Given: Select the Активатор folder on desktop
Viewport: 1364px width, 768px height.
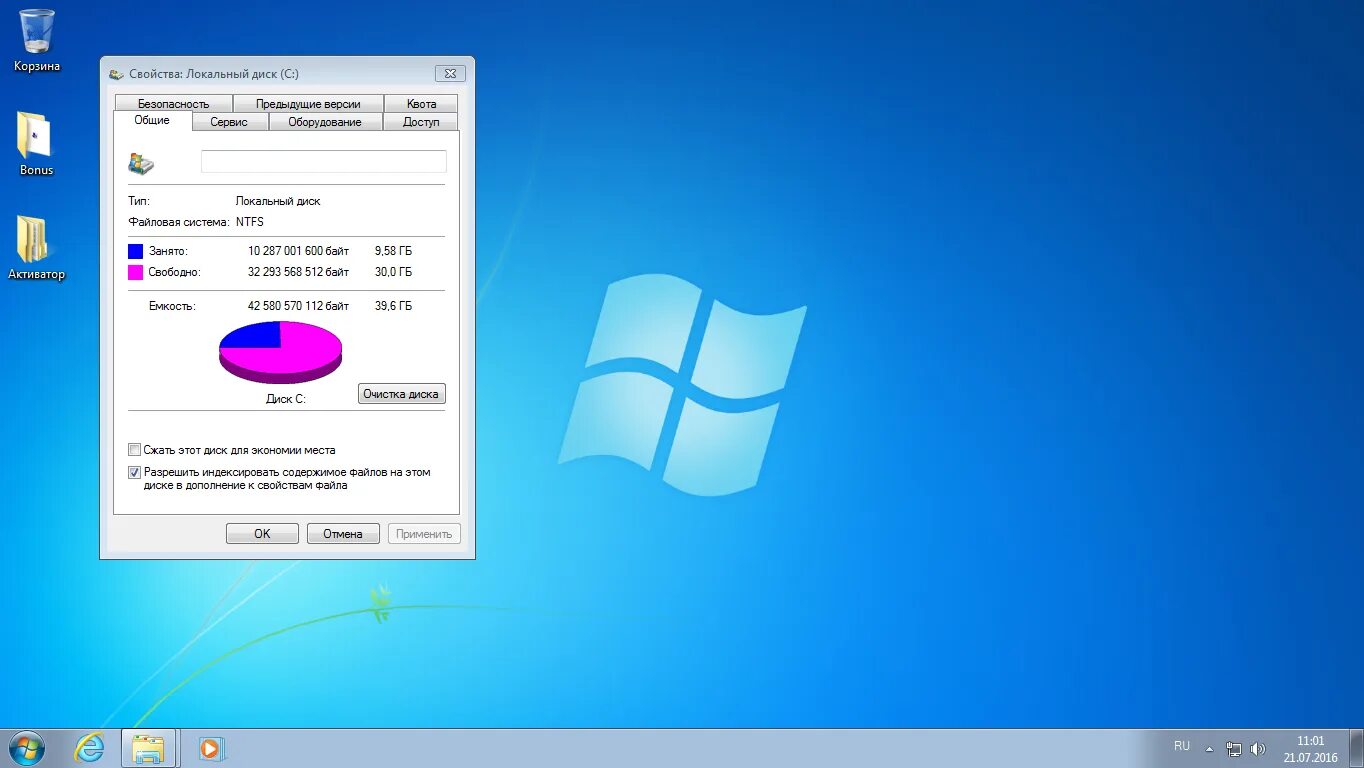Looking at the screenshot, I should pos(36,248).
